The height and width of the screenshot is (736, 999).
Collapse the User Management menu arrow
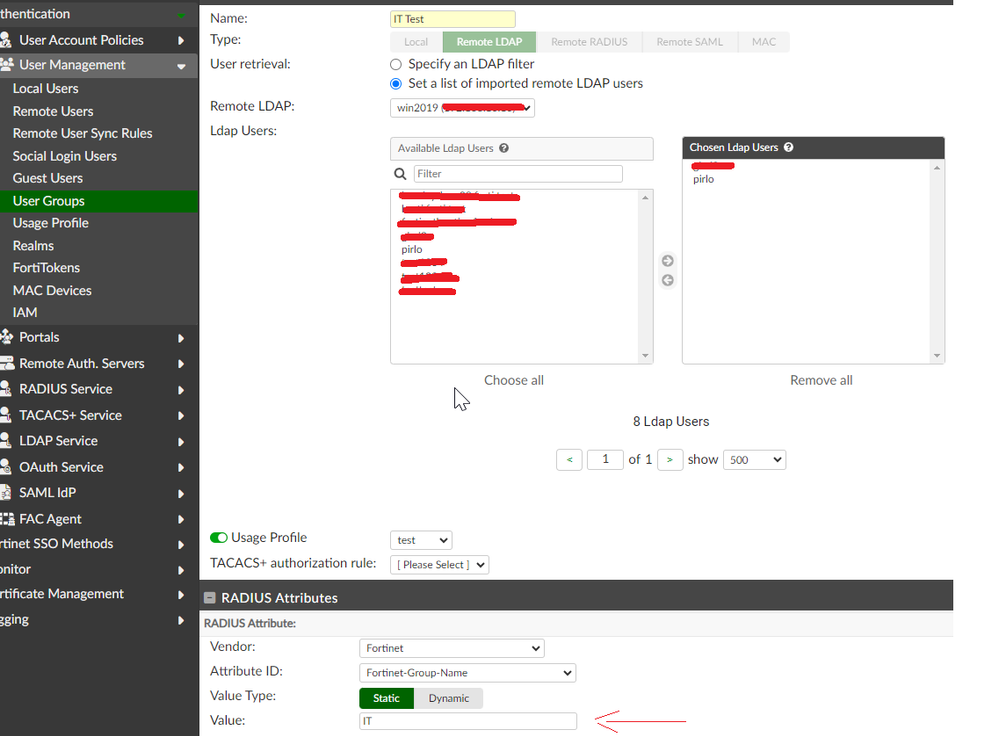(181, 66)
